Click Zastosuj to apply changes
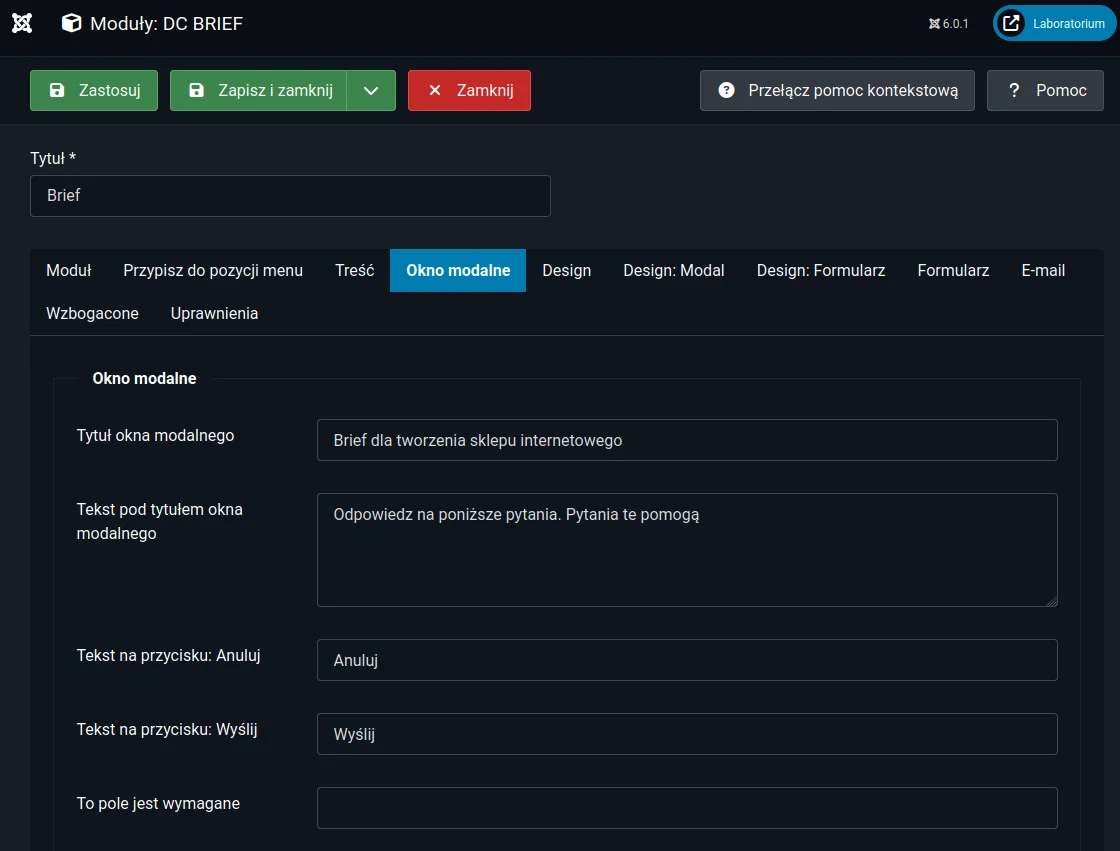This screenshot has height=851, width=1120. pyautogui.click(x=94, y=90)
